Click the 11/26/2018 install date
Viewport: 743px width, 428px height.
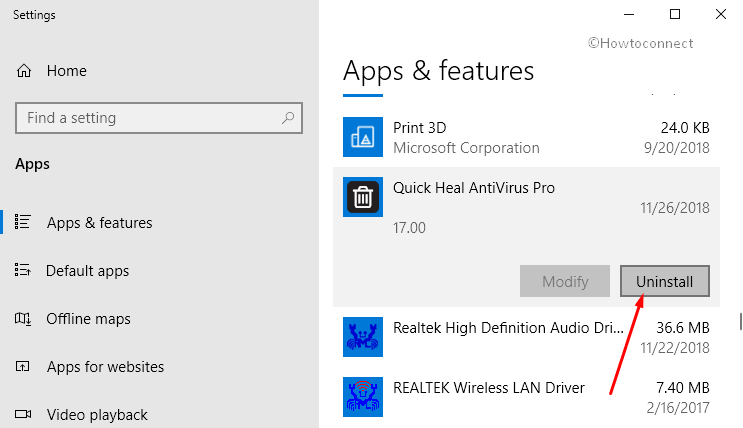[675, 208]
